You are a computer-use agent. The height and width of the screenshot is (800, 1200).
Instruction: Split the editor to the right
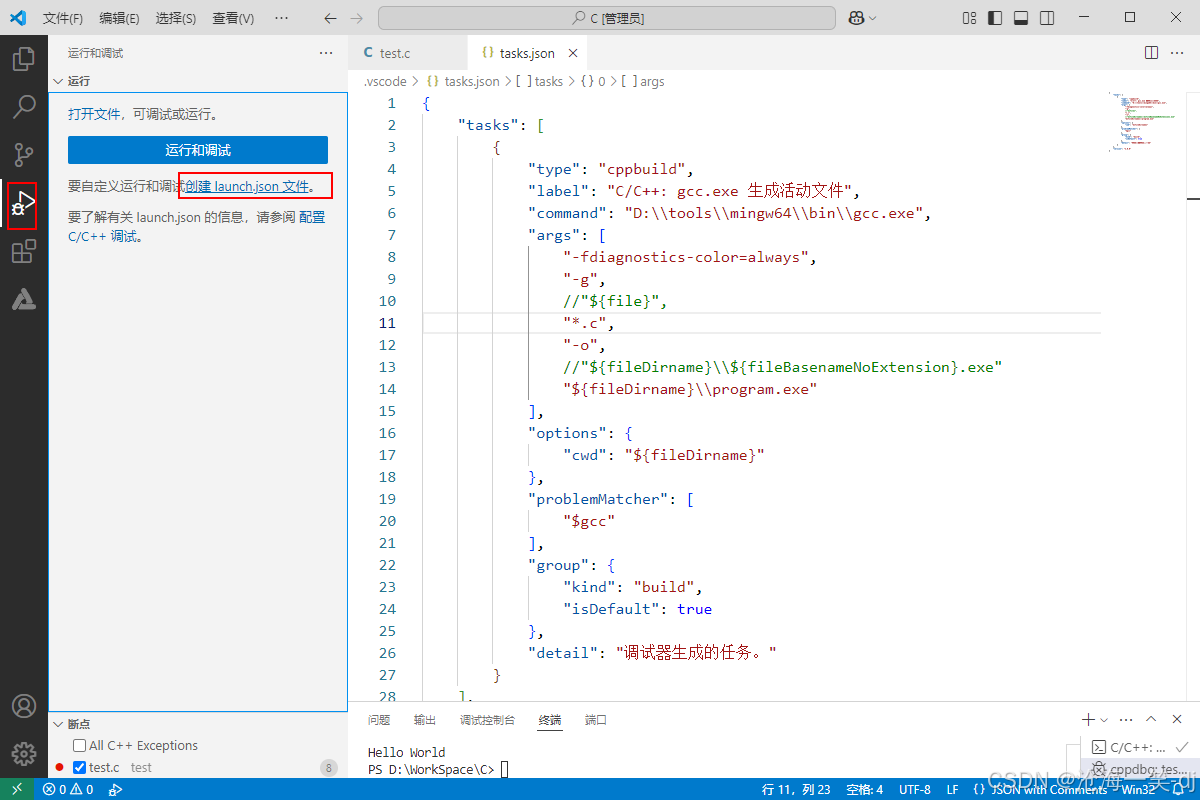tap(1151, 52)
